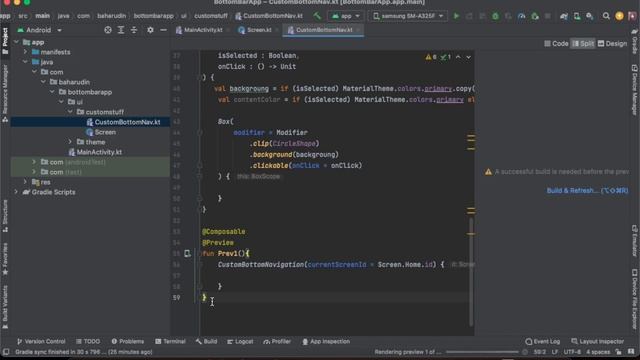Expand the res folder
640x360 pixels.
click(25, 182)
